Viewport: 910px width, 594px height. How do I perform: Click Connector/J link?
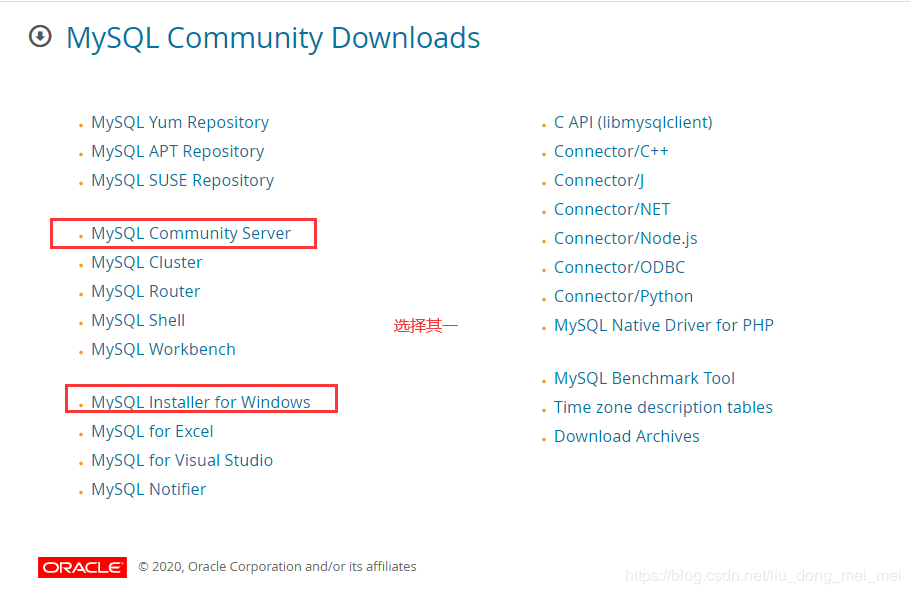(598, 180)
